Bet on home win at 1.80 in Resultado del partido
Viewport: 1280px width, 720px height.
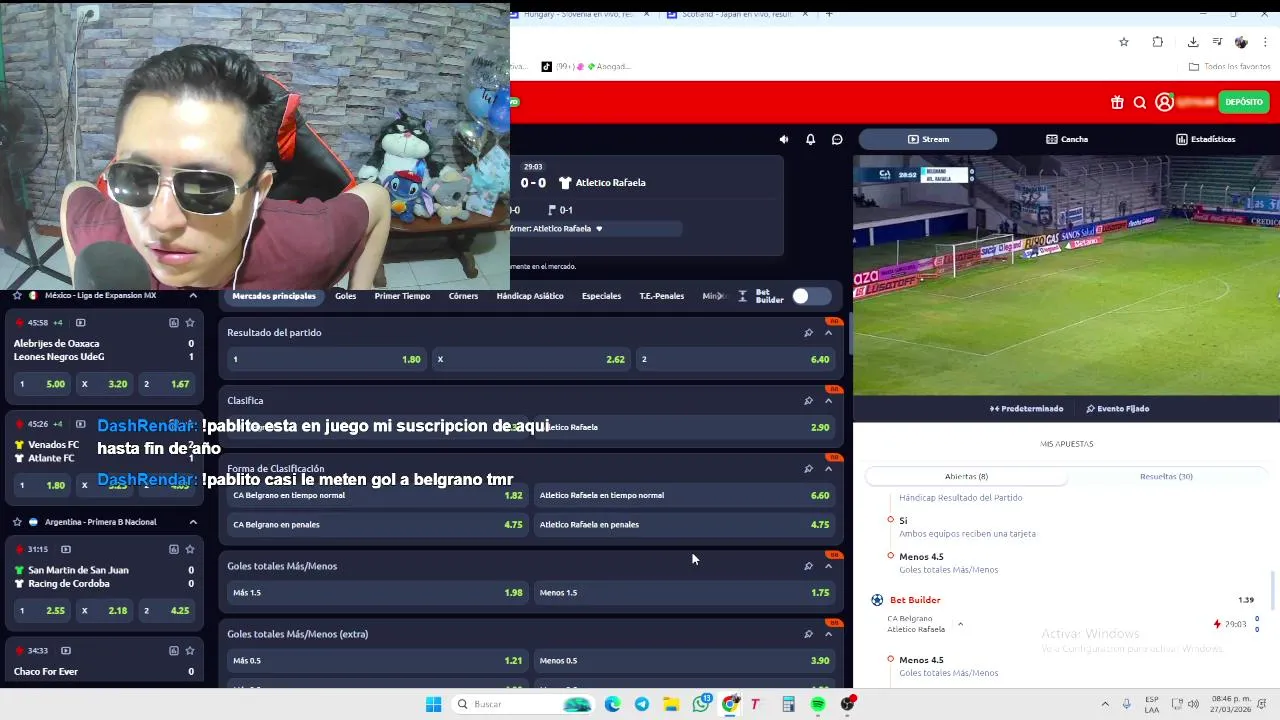[327, 359]
